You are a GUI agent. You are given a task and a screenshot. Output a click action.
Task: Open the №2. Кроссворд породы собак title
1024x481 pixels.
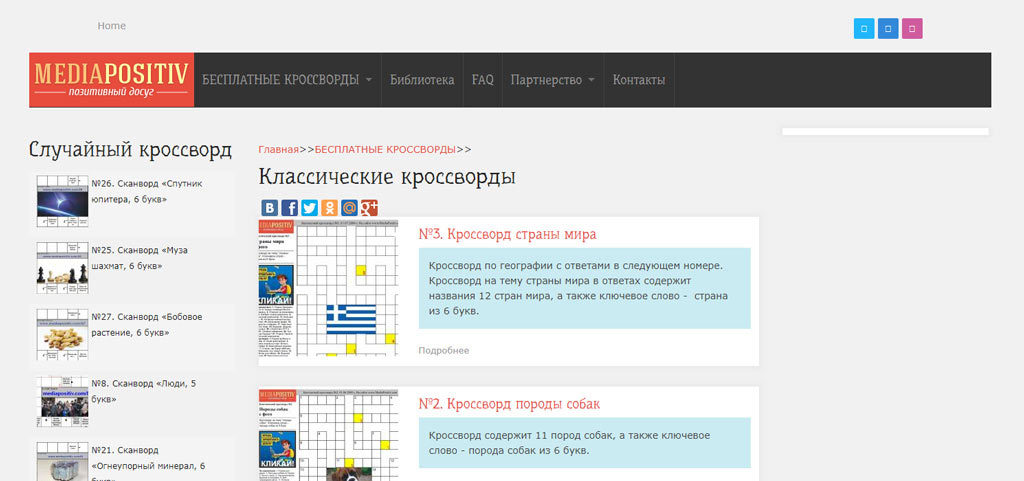[509, 404]
